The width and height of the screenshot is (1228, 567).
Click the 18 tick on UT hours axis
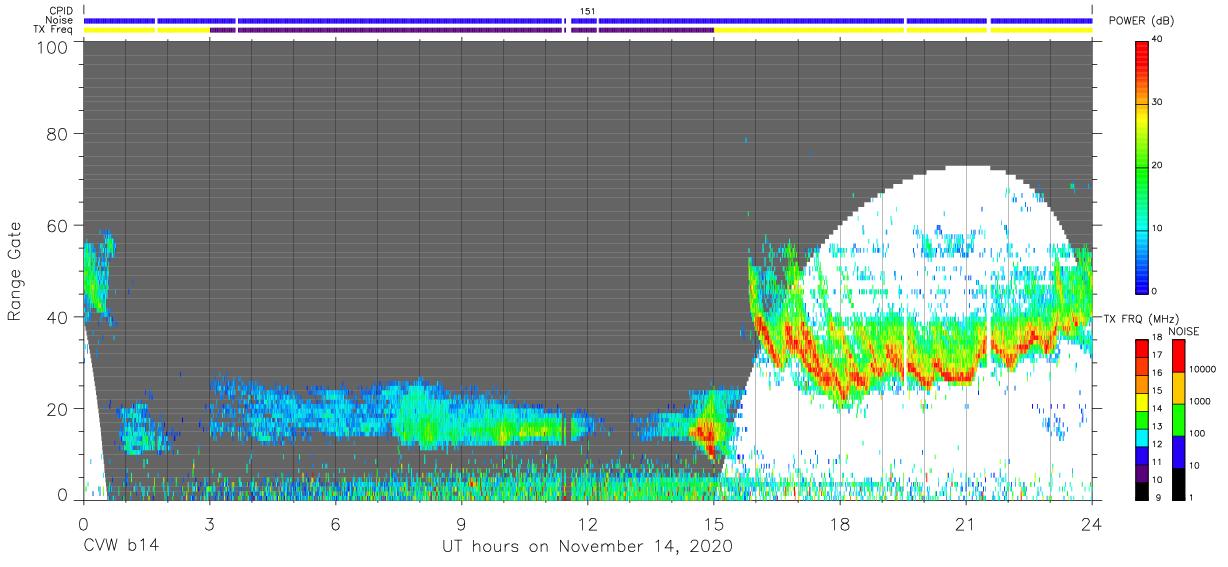pyautogui.click(x=839, y=523)
